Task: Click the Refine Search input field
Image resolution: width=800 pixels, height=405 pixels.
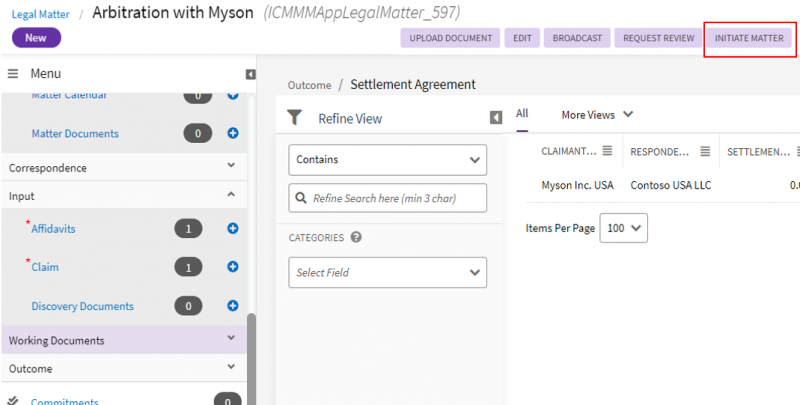Action: coord(388,198)
